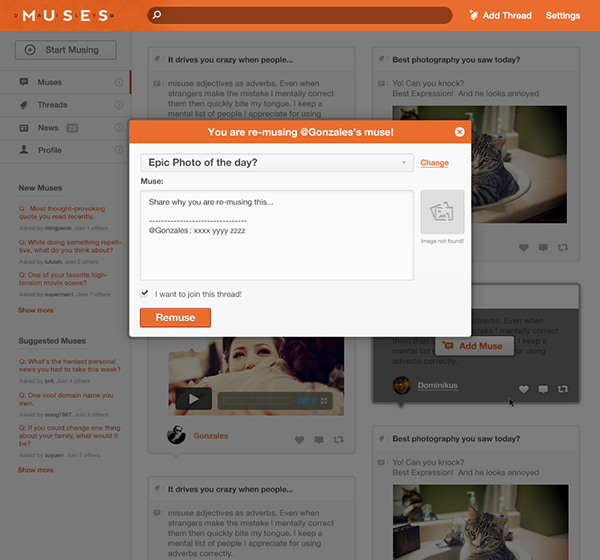Open Dominikus profile link

tap(437, 385)
